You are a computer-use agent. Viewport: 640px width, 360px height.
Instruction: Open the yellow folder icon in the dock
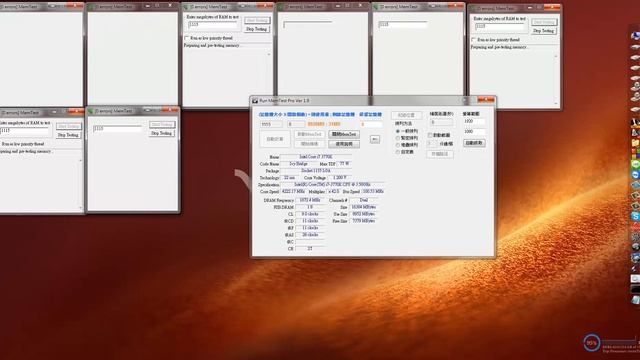[x=635, y=143]
